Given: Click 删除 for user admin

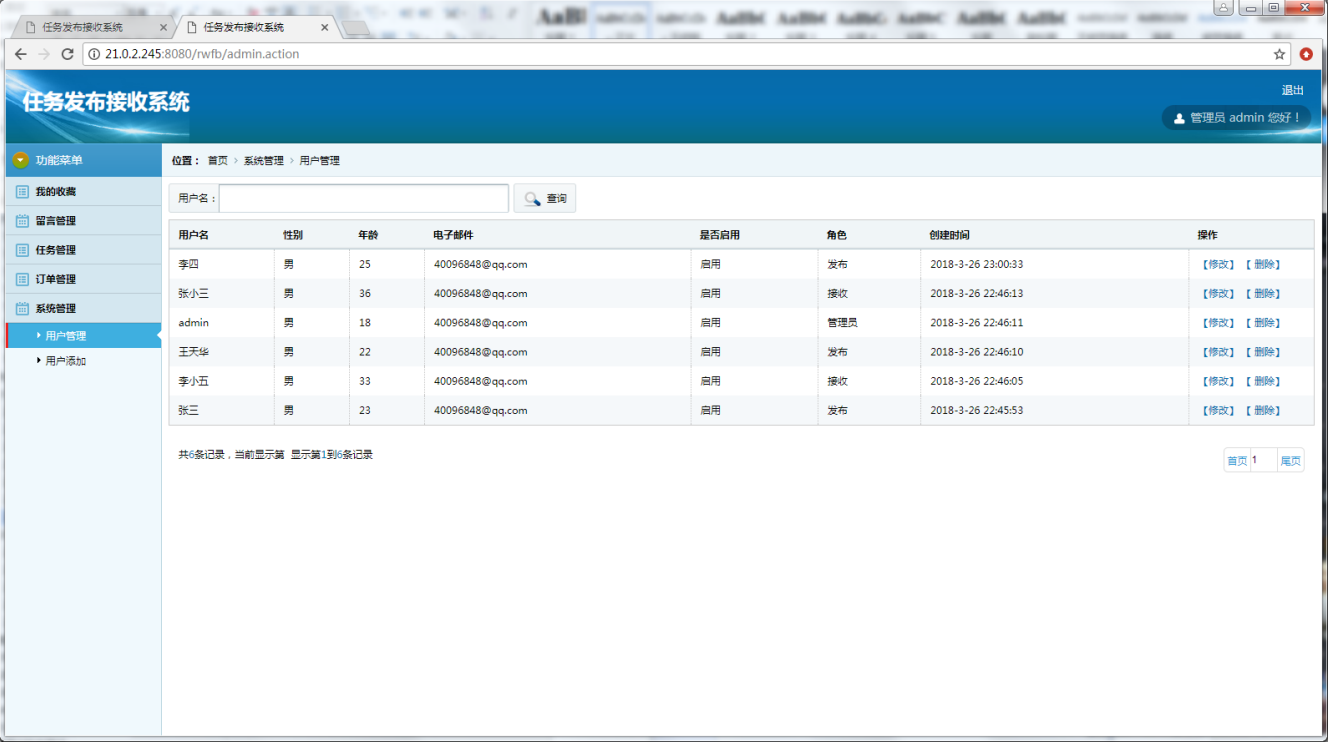Looking at the screenshot, I should click(1263, 323).
